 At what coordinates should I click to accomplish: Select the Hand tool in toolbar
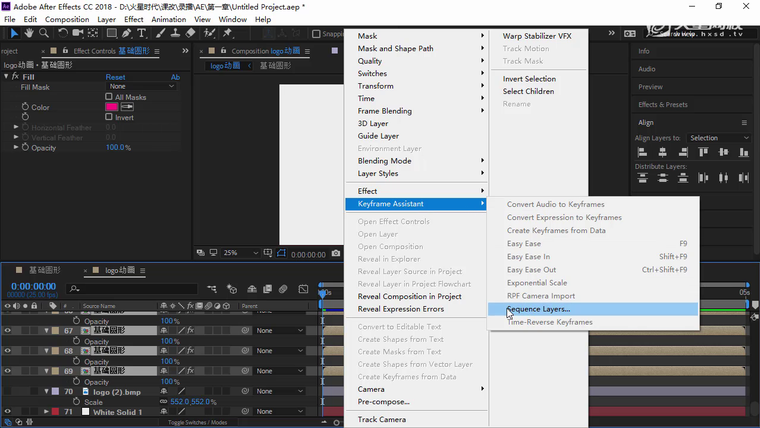28,33
